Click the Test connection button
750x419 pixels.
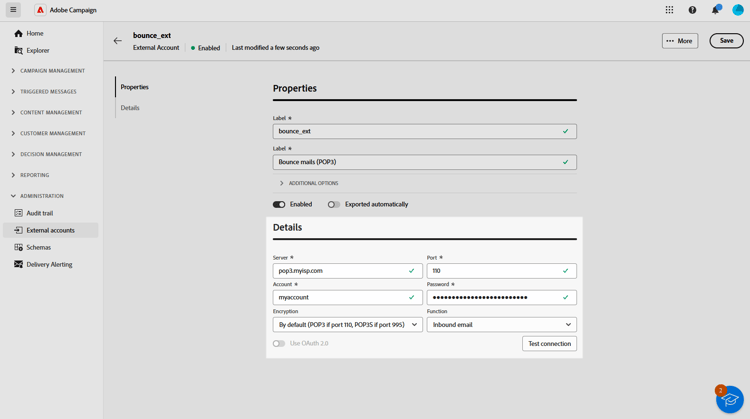[x=549, y=343]
